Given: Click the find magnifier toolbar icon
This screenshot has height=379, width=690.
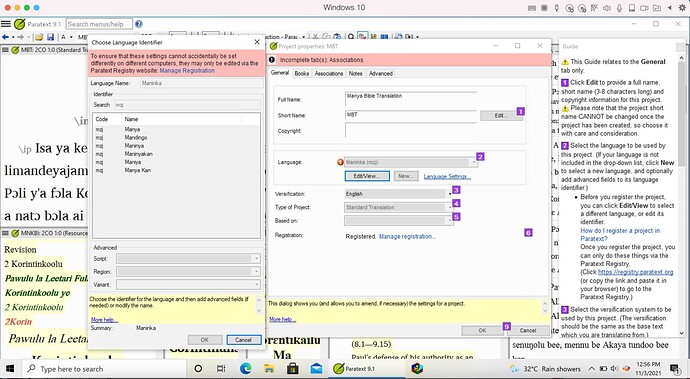Looking at the screenshot, I should tap(351, 37).
